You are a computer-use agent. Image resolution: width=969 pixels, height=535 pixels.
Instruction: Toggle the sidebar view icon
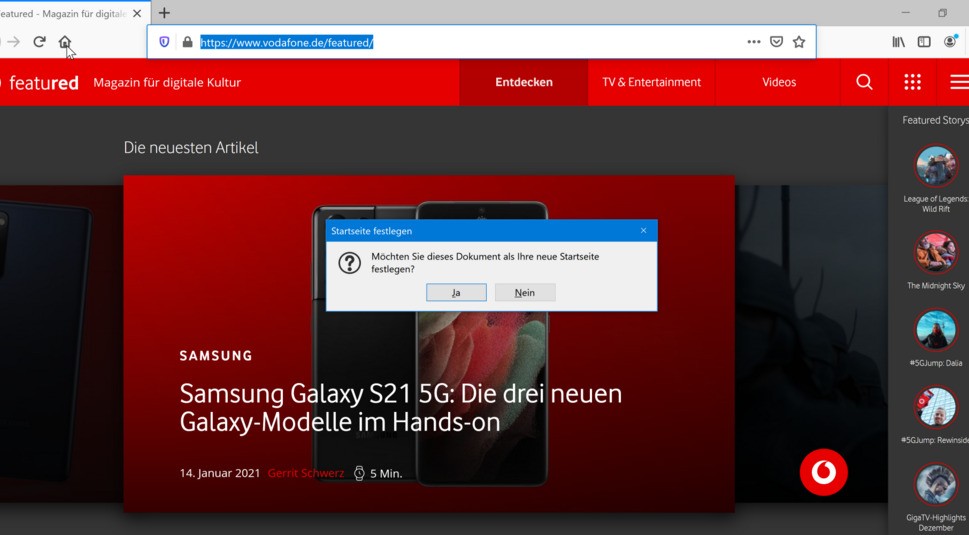click(924, 42)
